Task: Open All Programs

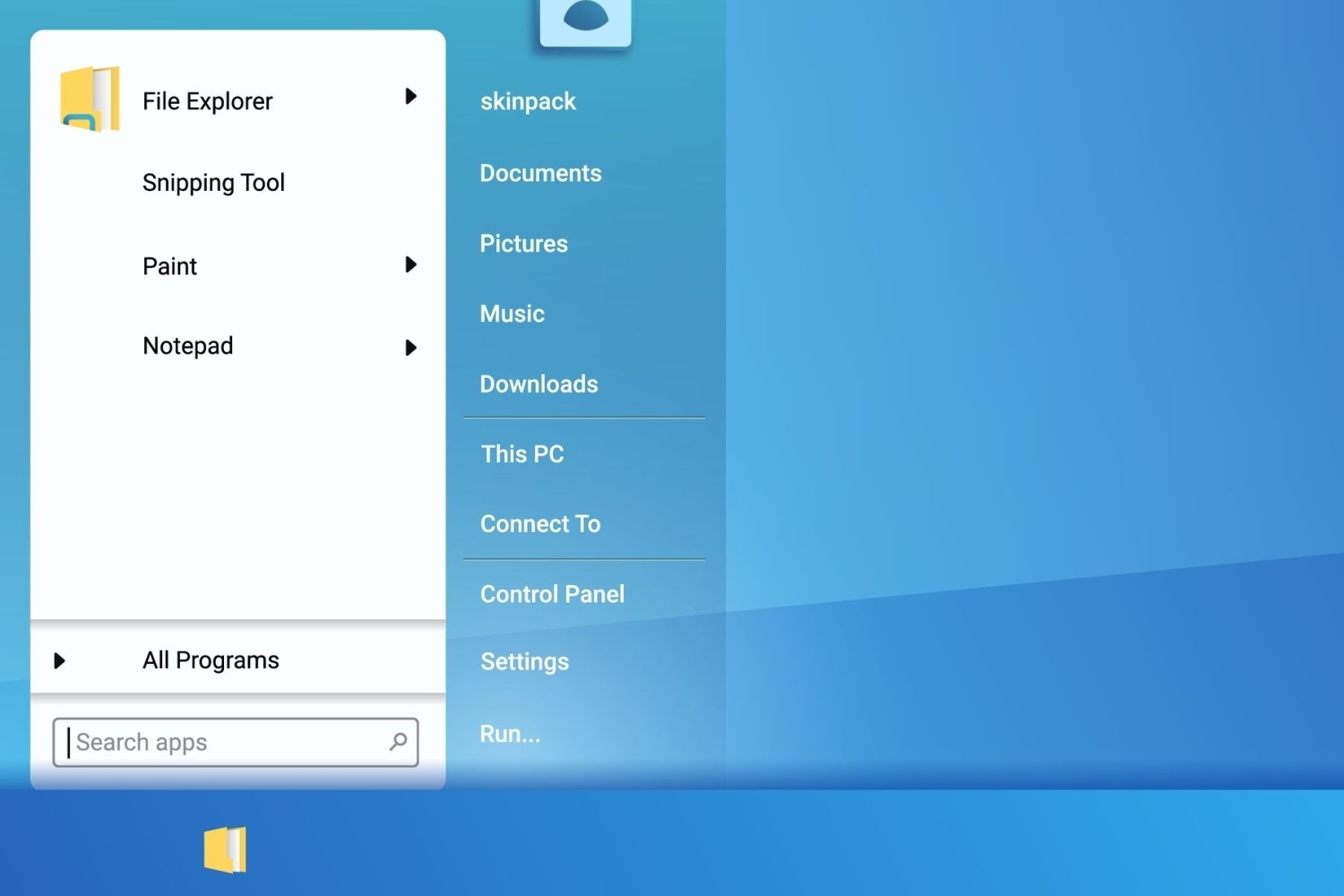Action: (211, 659)
